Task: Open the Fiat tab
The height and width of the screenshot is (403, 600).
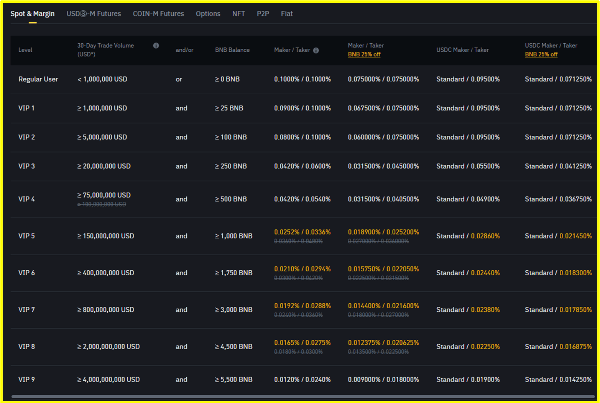Action: point(287,14)
